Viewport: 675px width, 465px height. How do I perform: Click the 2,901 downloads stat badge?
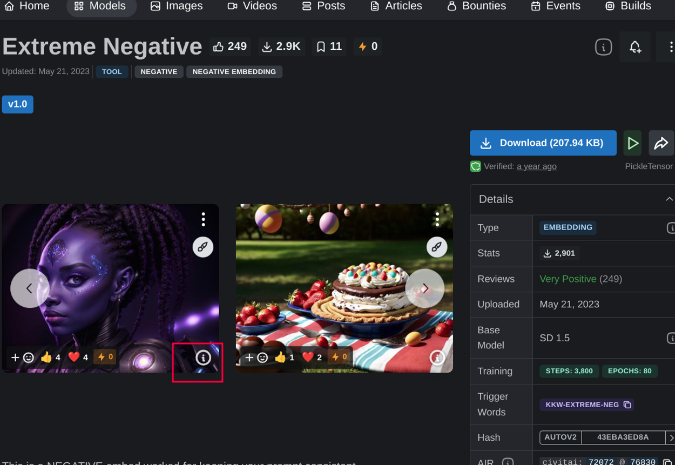tap(559, 253)
